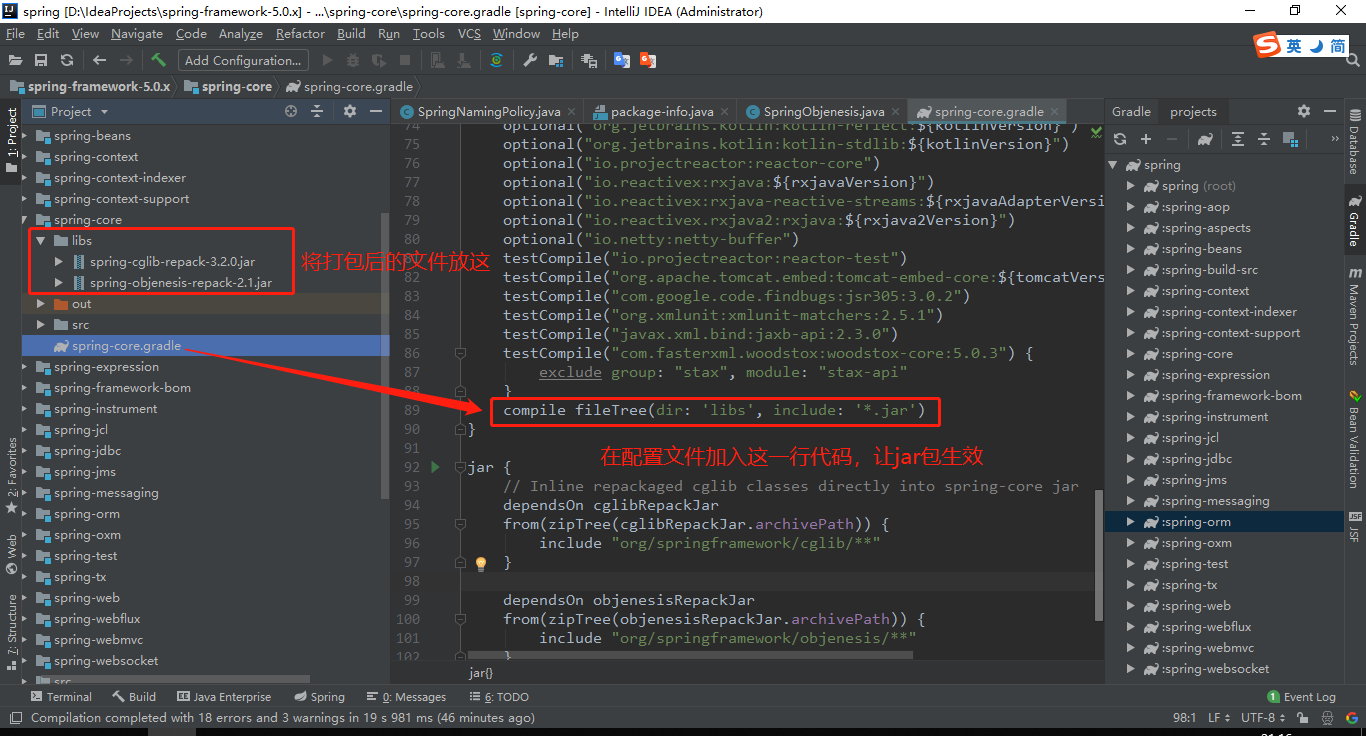The width and height of the screenshot is (1366, 736).
Task: Expand :spring-core node in Gradle panel
Action: coord(1131,354)
